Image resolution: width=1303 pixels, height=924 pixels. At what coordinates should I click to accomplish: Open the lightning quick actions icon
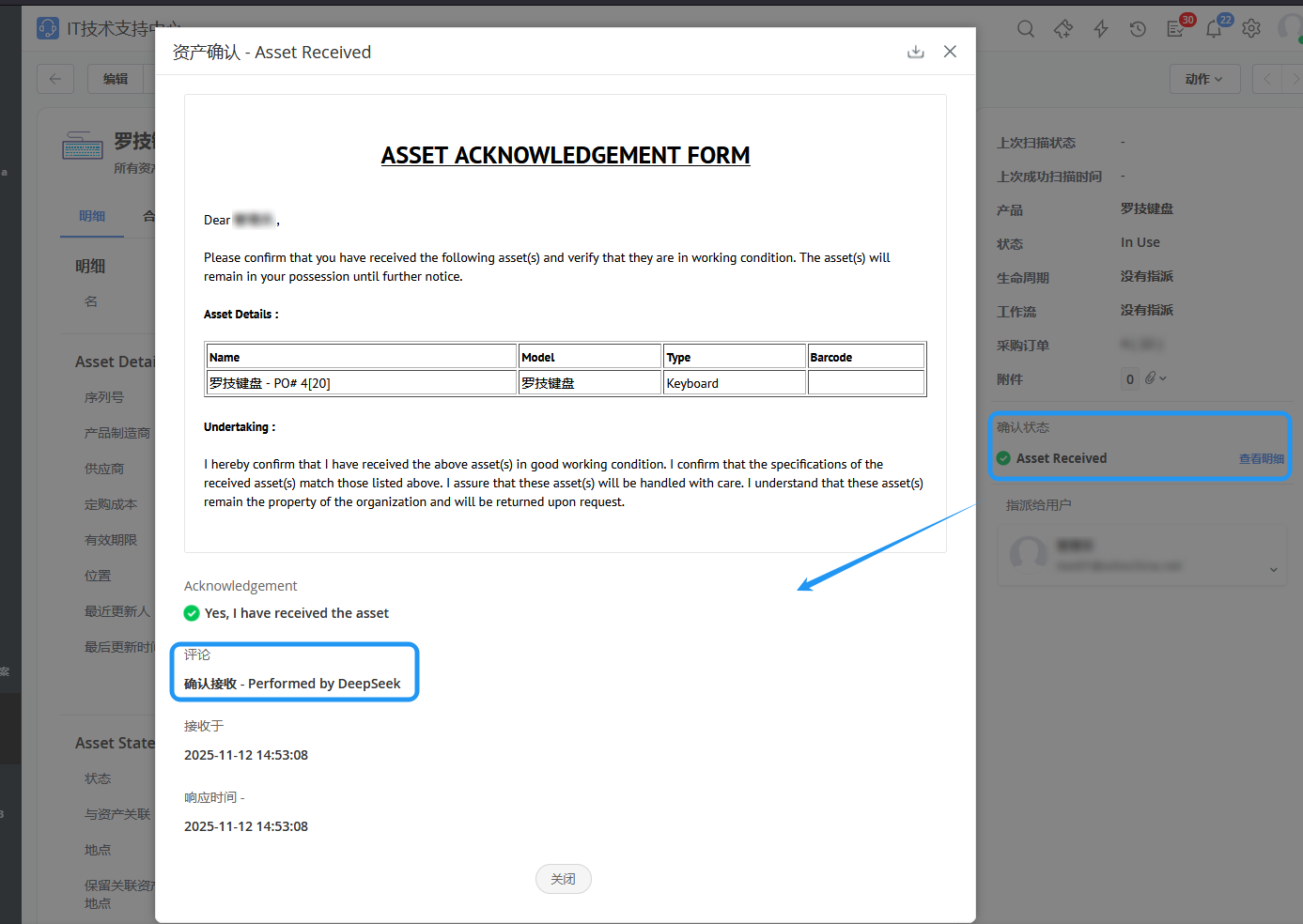click(1101, 29)
